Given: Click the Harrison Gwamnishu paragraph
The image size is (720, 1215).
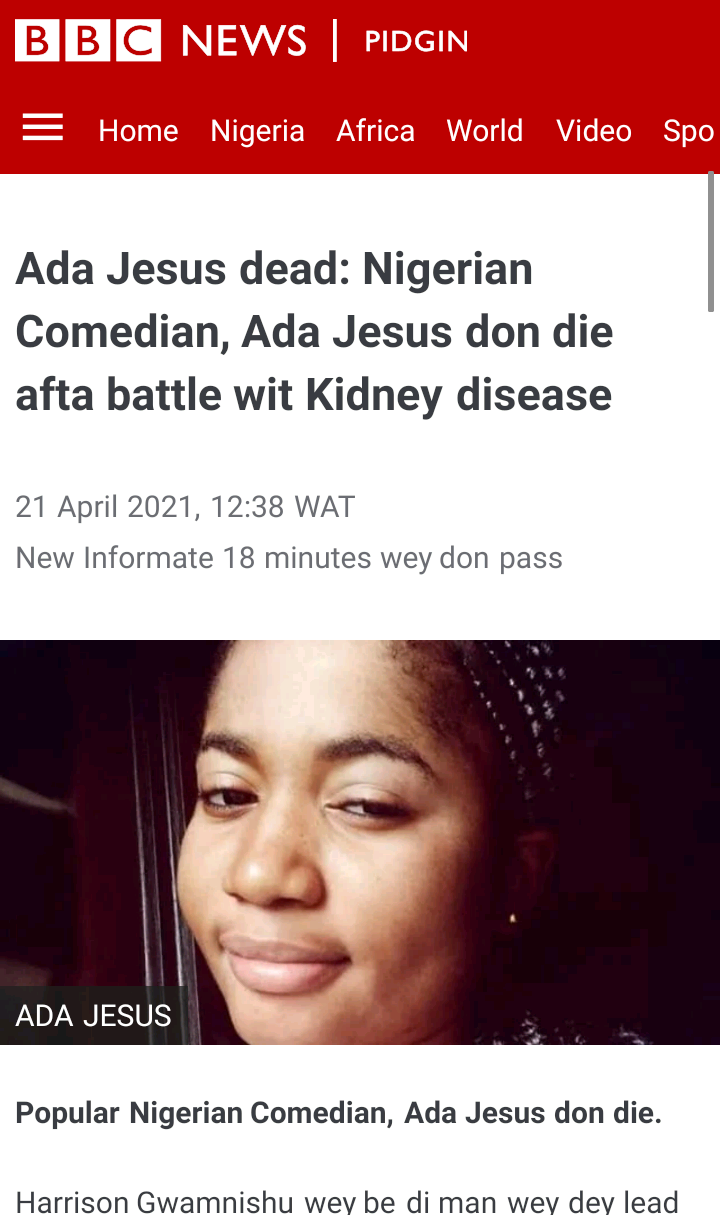Looking at the screenshot, I should click(x=347, y=1201).
